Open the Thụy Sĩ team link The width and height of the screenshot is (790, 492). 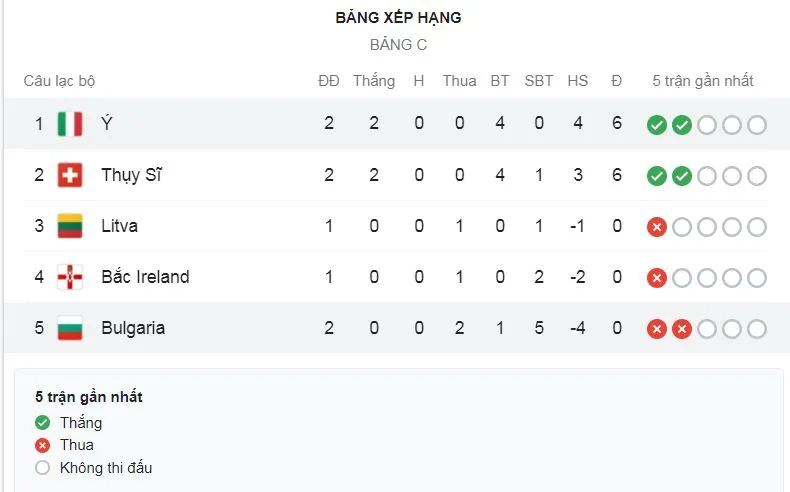click(x=131, y=175)
